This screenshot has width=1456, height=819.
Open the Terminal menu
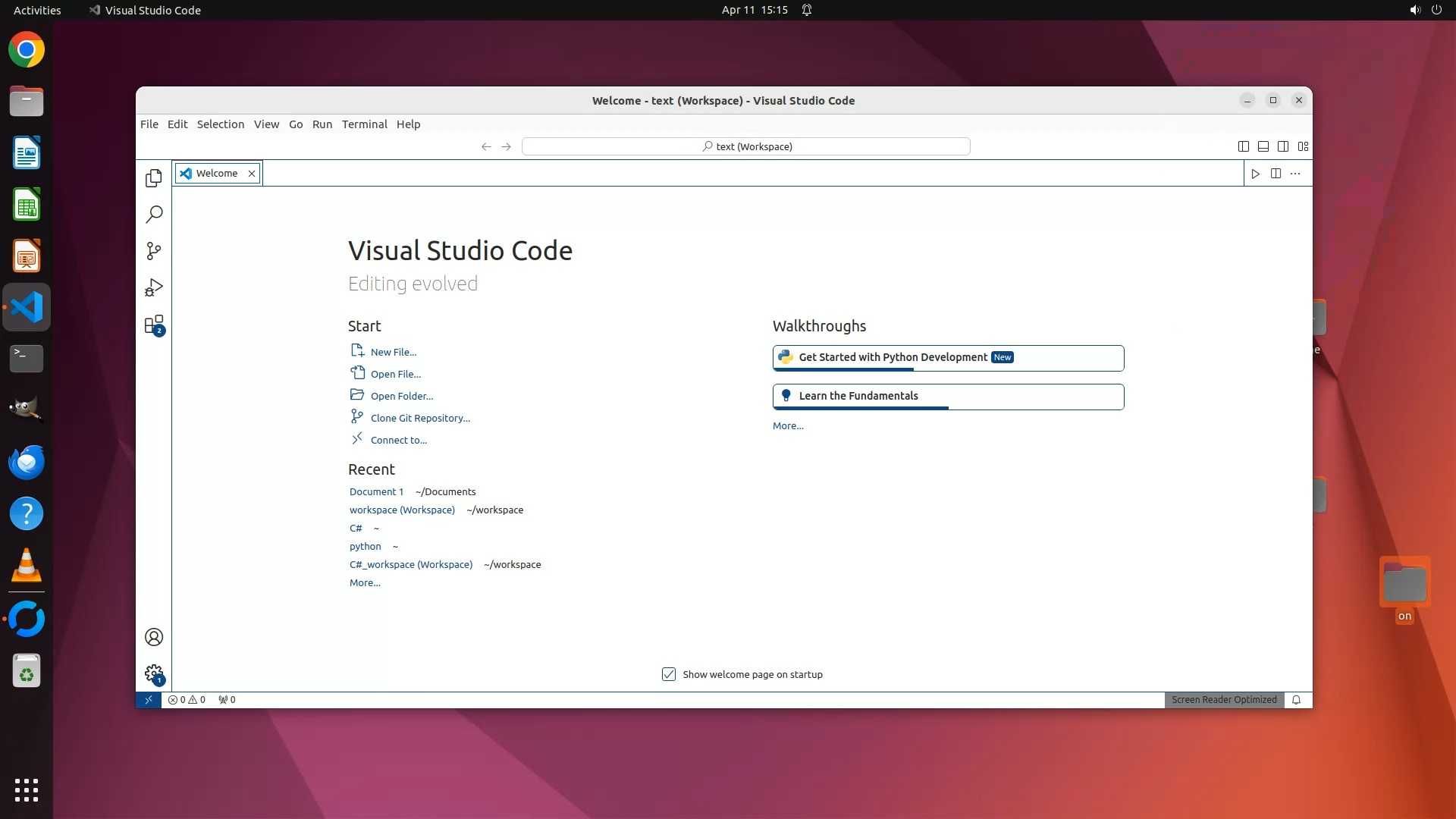tap(364, 124)
